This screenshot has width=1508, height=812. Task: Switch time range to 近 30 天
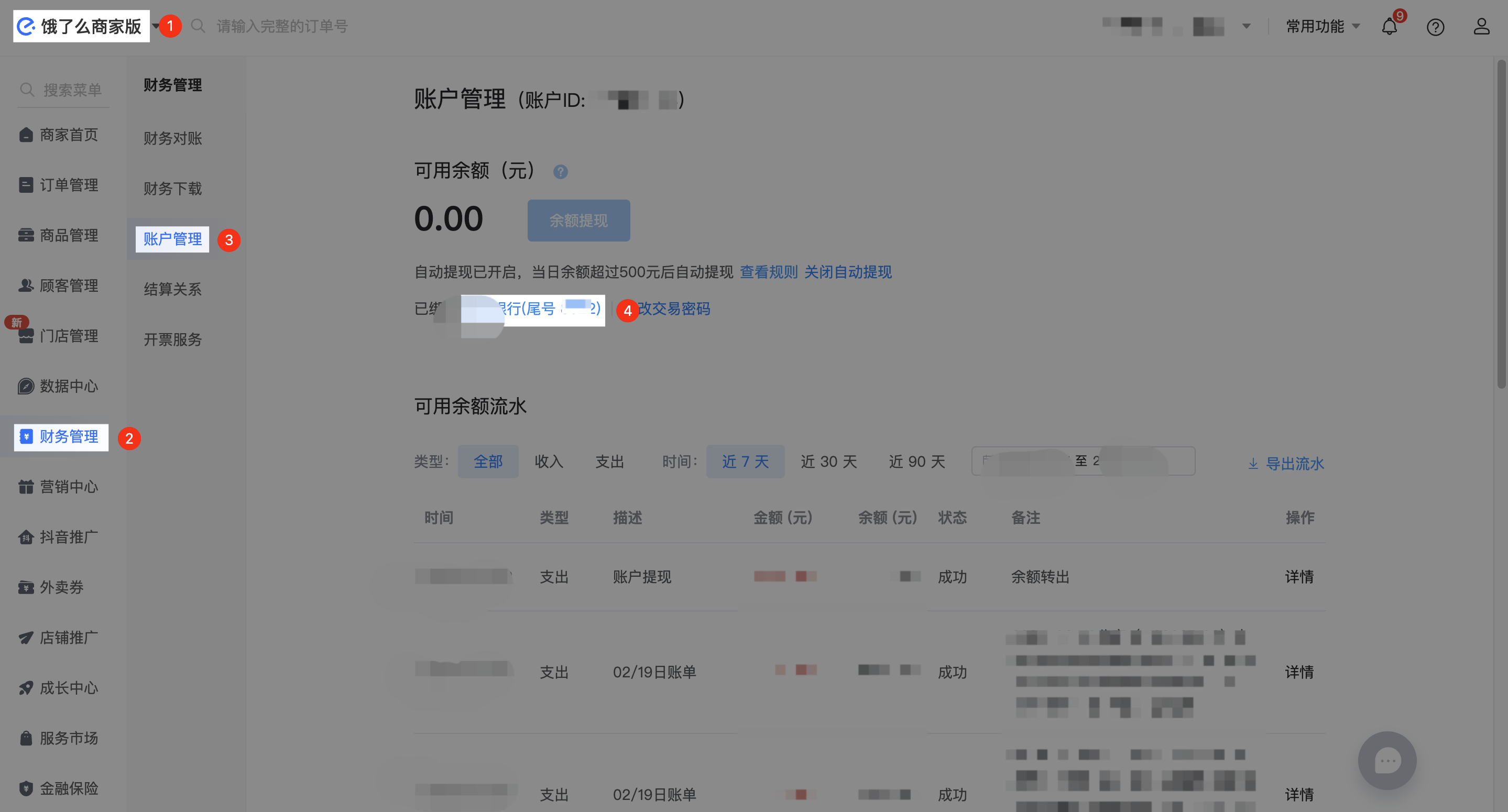(x=828, y=462)
